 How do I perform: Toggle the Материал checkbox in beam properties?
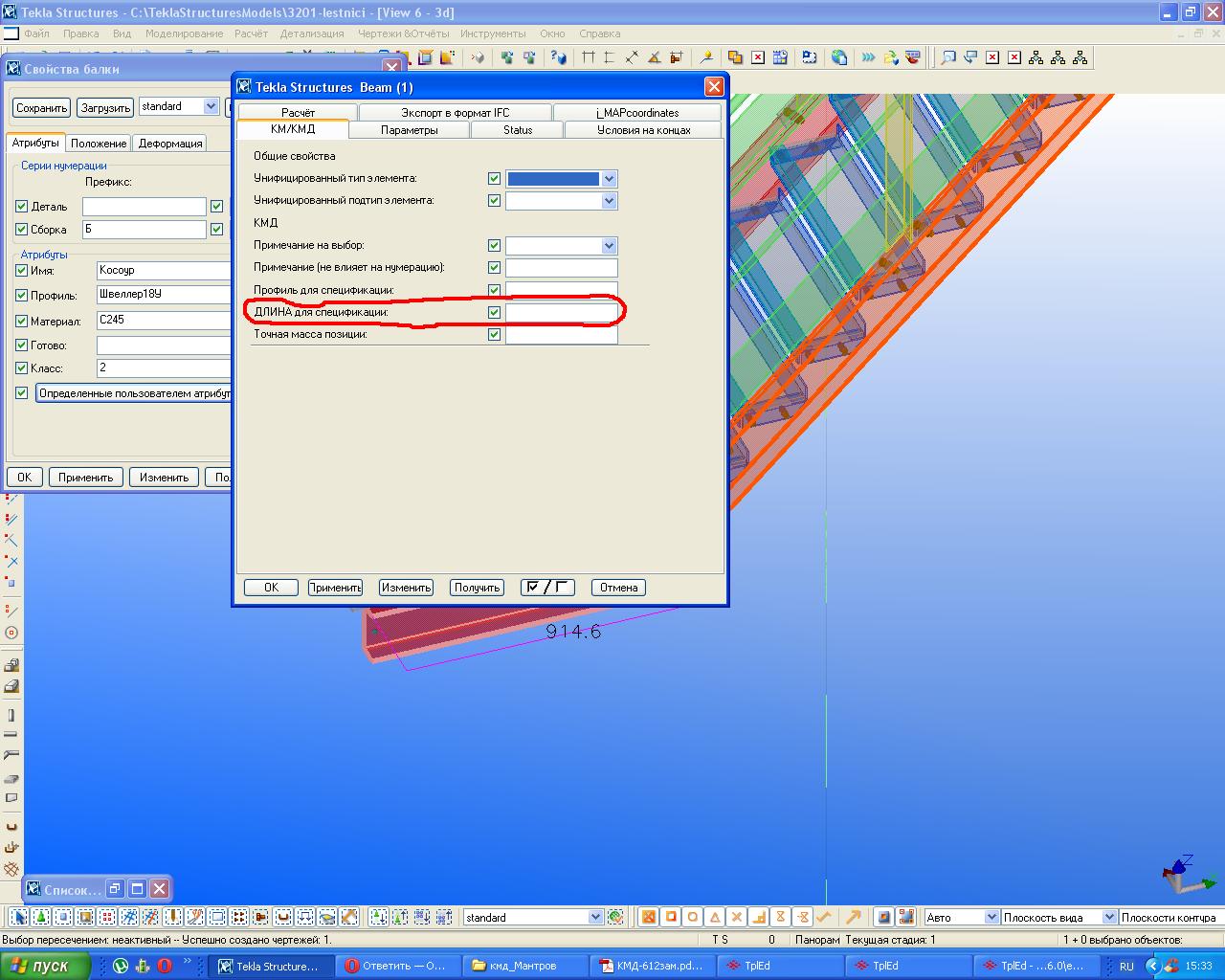coord(22,321)
